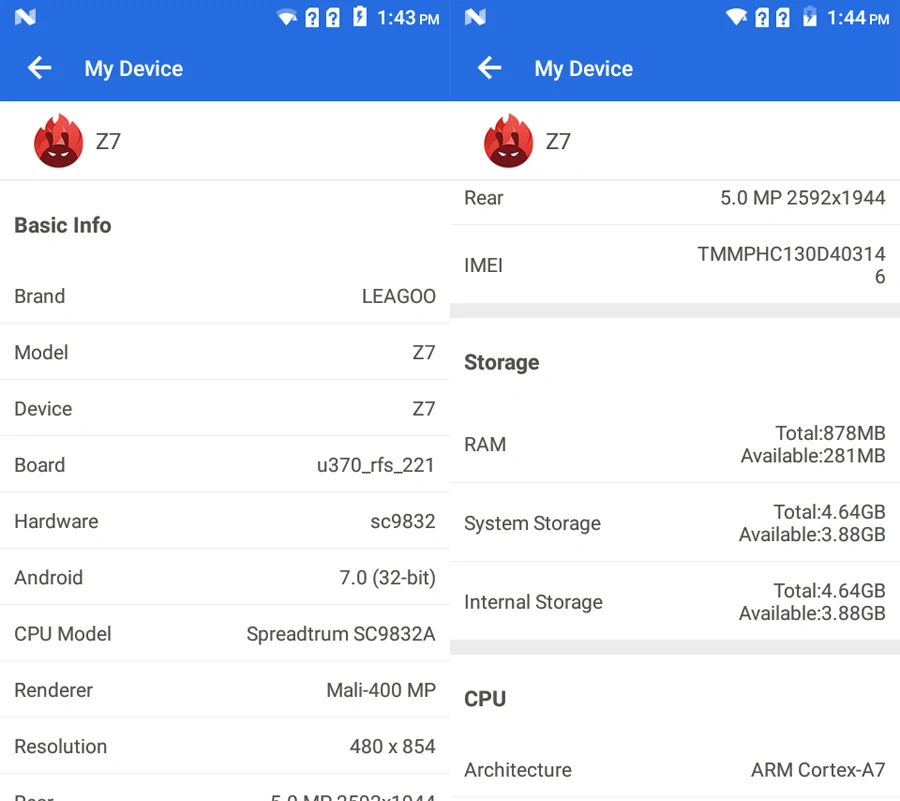Select the Resolution label
This screenshot has height=801, width=900.
coord(60,746)
